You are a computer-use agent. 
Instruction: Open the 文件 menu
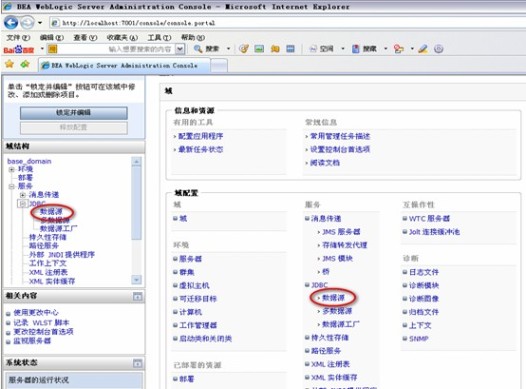coord(18,38)
